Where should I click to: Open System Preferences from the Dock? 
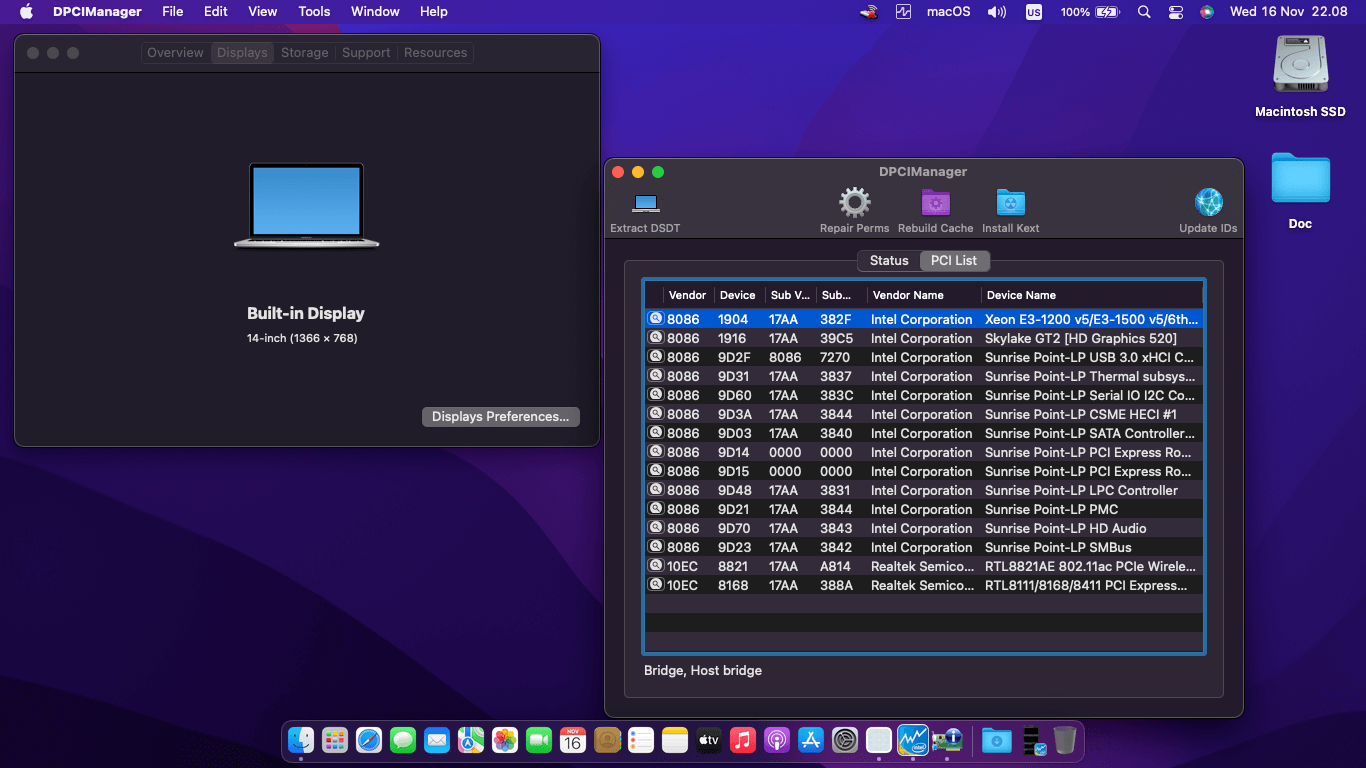[845, 740]
